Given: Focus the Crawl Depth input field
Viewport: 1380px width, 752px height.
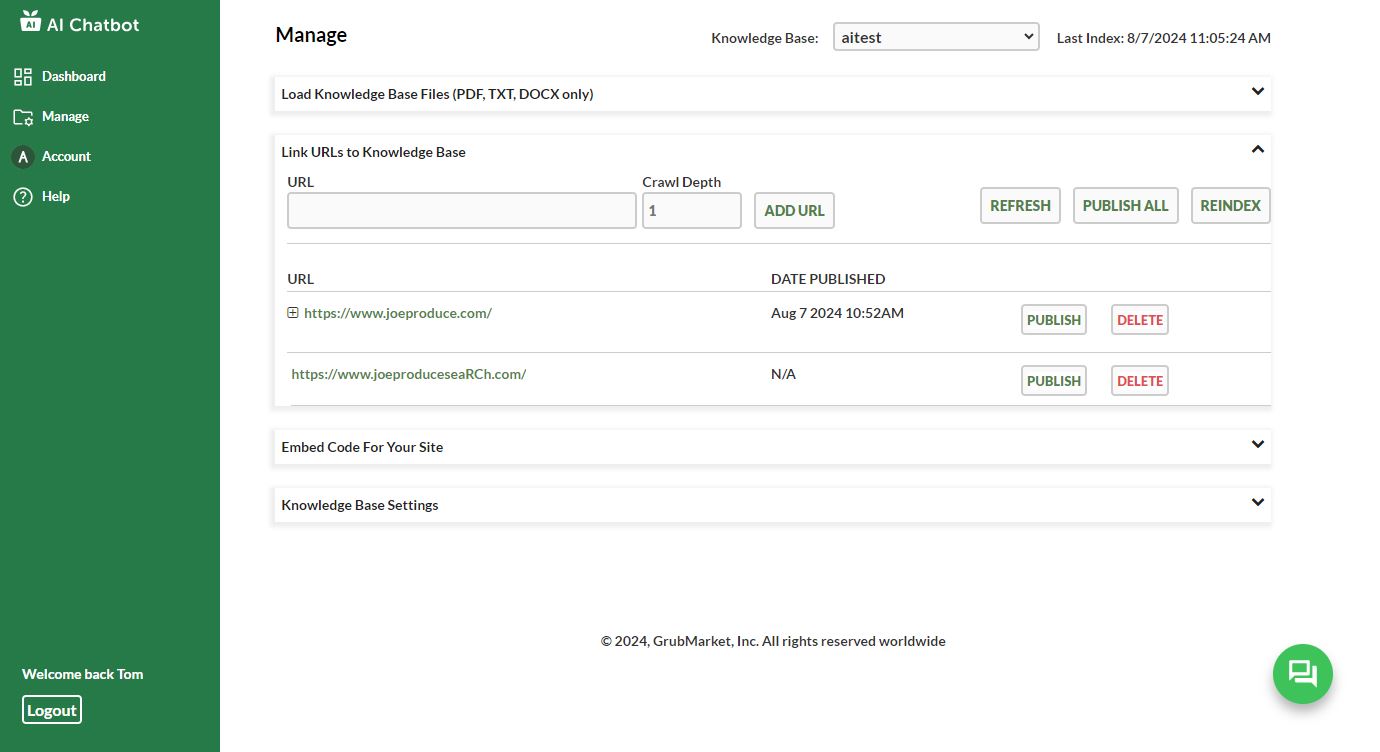Looking at the screenshot, I should [691, 211].
